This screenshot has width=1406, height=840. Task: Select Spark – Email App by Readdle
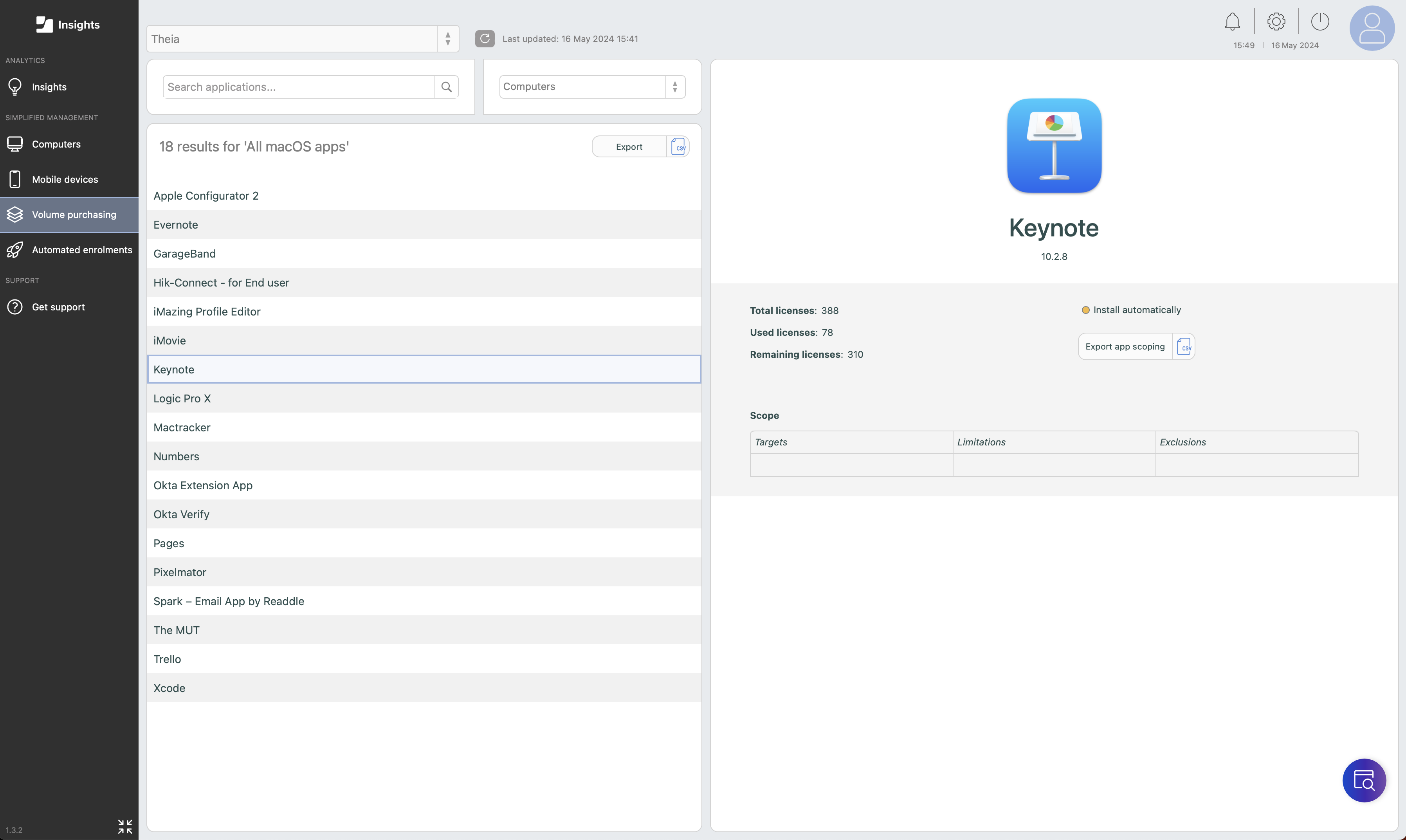tap(424, 601)
